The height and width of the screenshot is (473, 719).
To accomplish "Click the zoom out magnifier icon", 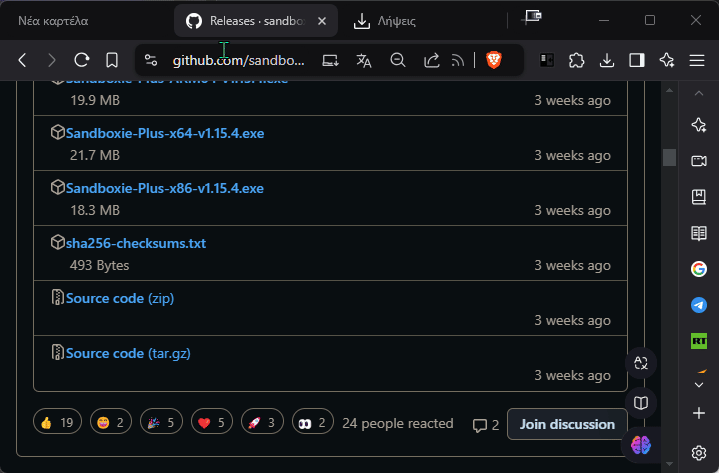I will pos(398,60).
